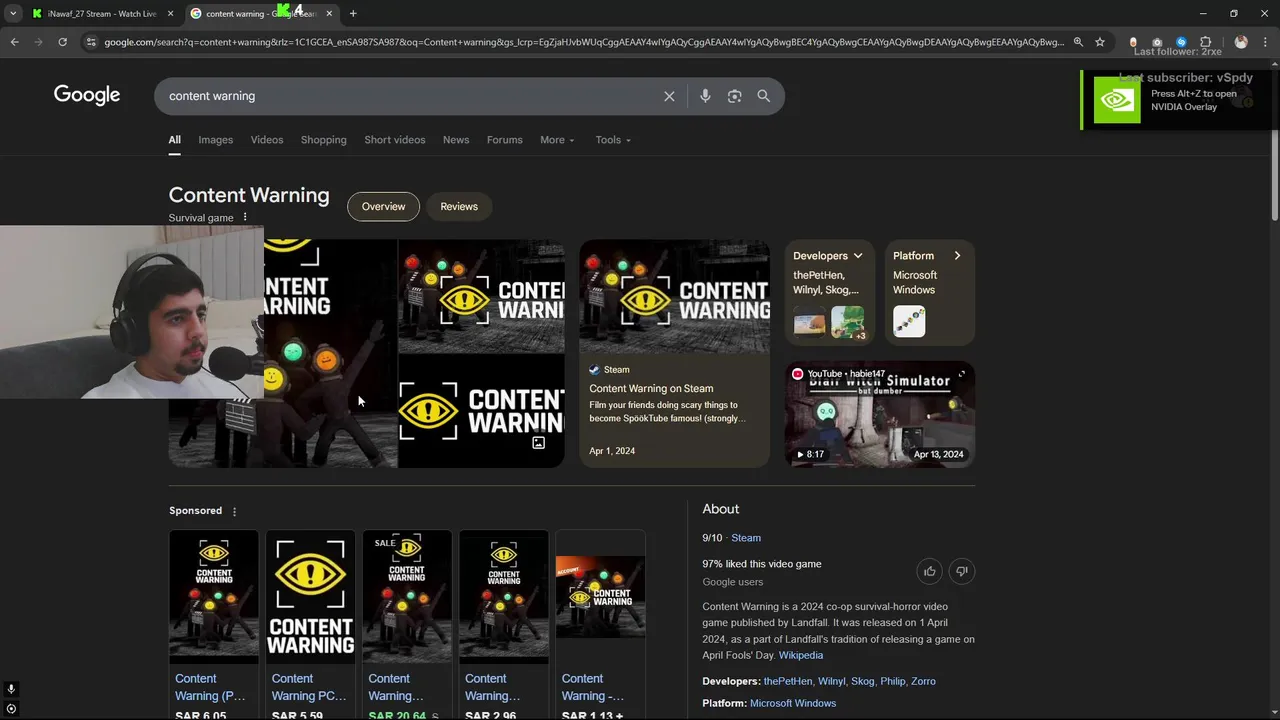The image size is (1280, 720).
Task: Close the content warning Google Search tab
Action: tap(329, 13)
